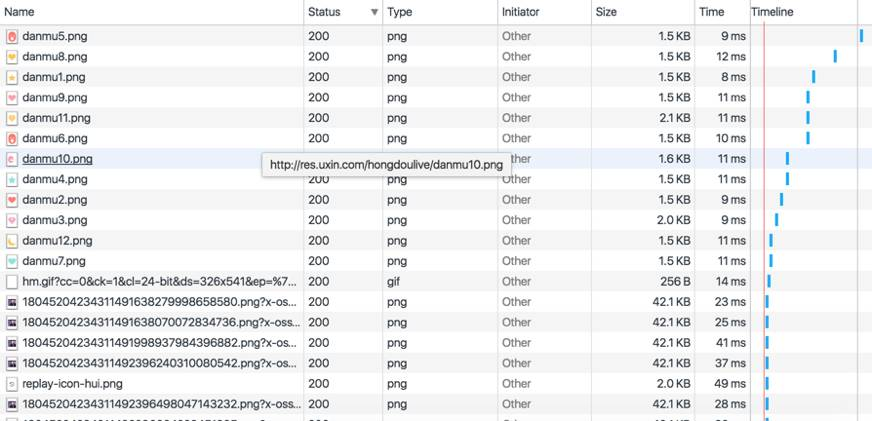
Task: Sort by the Type column header
Action: pyautogui.click(x=400, y=12)
